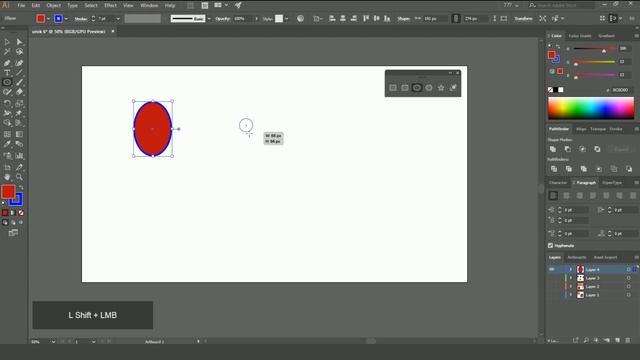Pick the star shape in floating tool panel
Viewport: 640px width, 360px height.
441,88
